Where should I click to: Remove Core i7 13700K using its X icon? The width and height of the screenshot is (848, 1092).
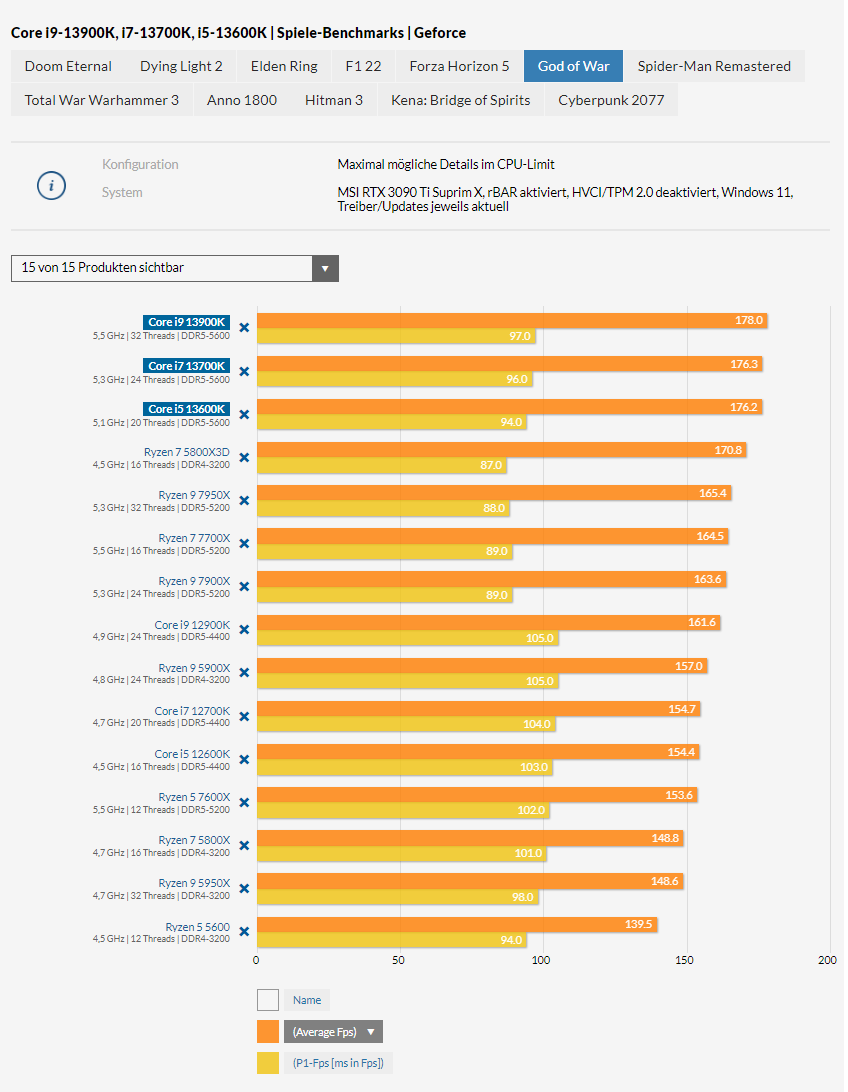click(244, 371)
